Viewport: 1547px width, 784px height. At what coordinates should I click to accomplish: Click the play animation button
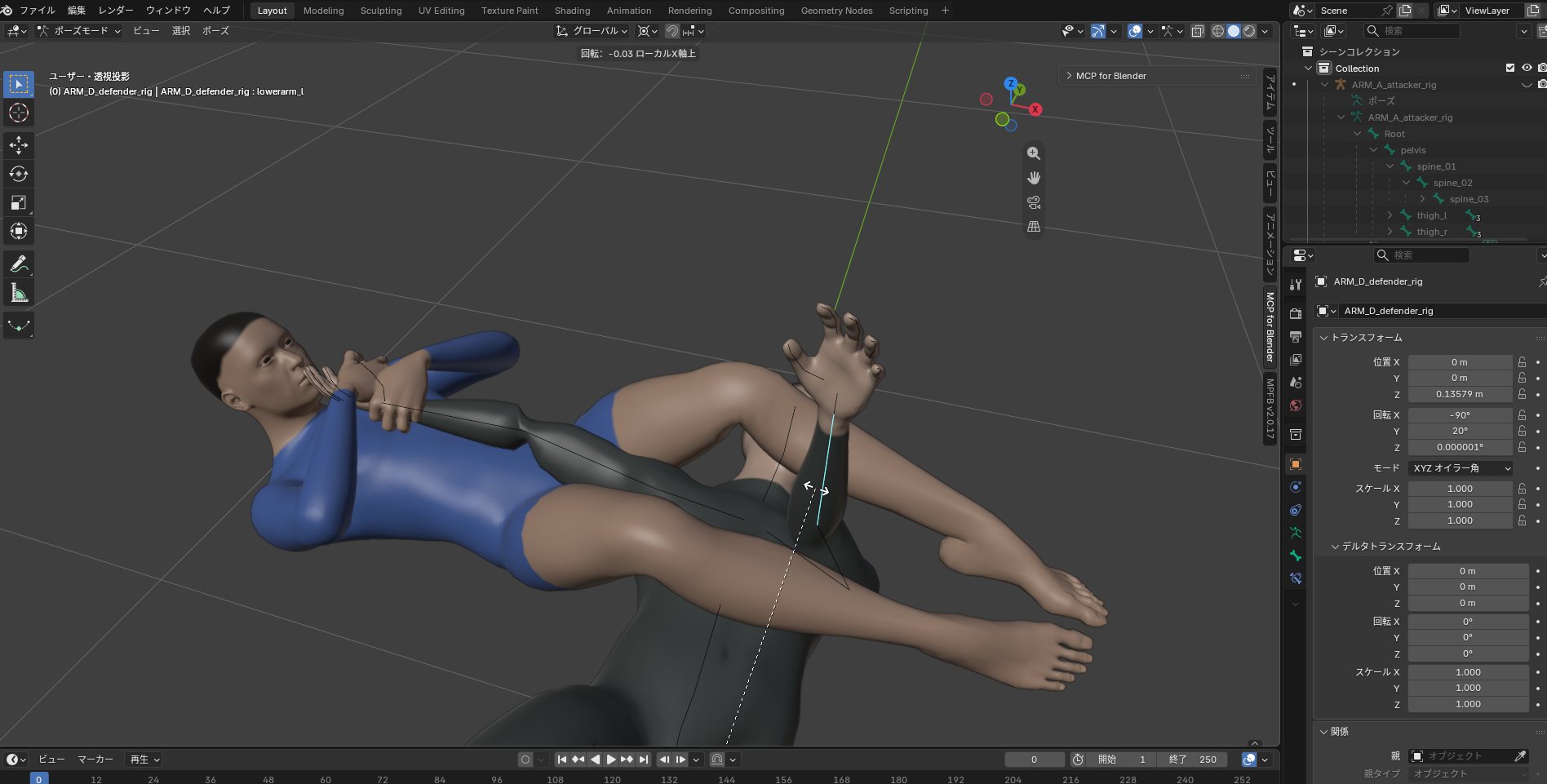(610, 760)
